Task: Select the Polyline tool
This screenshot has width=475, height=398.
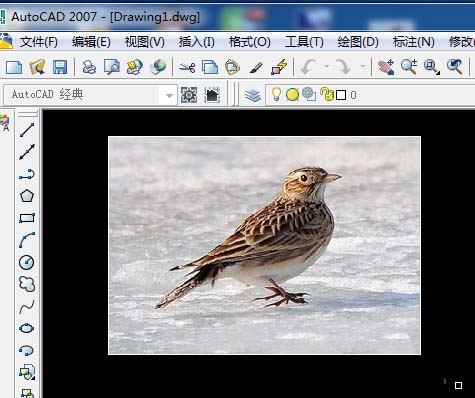Action: pos(27,174)
